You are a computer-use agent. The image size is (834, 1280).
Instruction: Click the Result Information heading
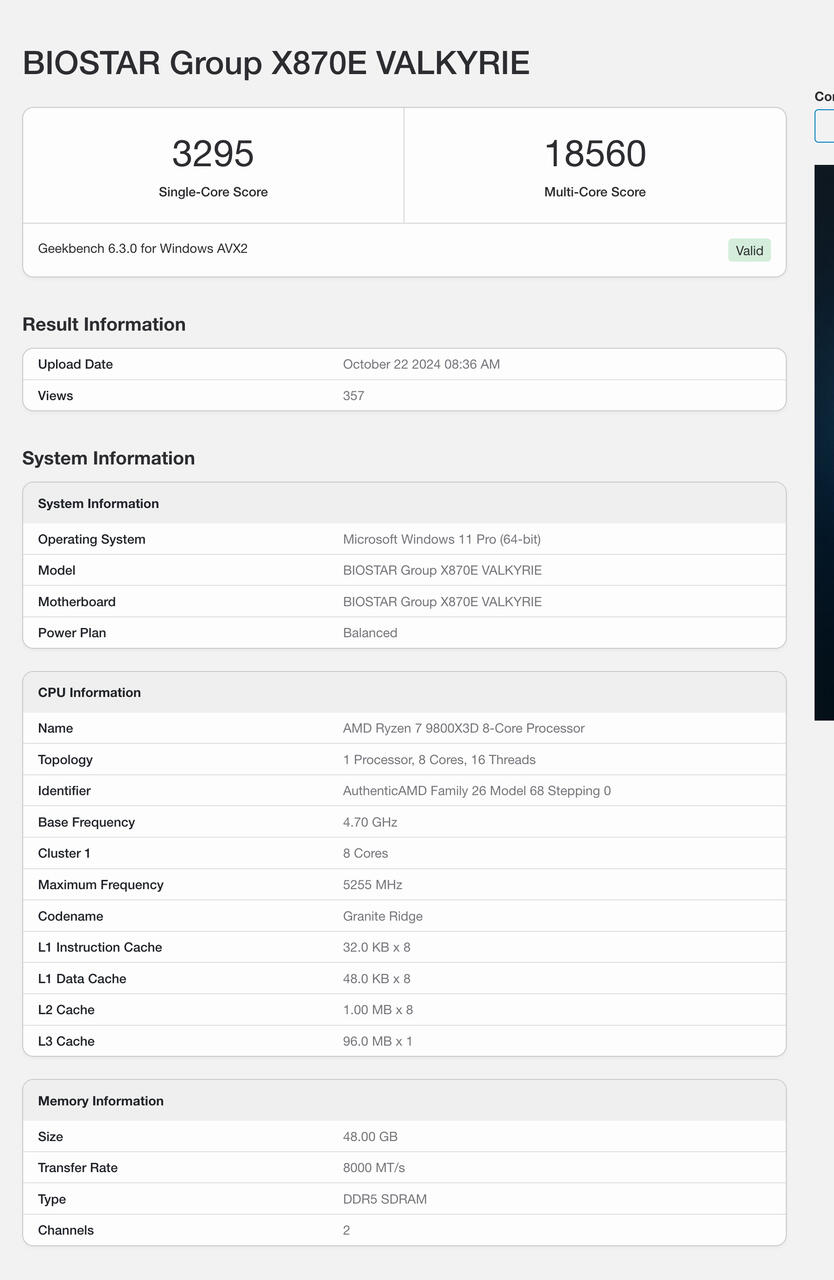[x=104, y=324]
